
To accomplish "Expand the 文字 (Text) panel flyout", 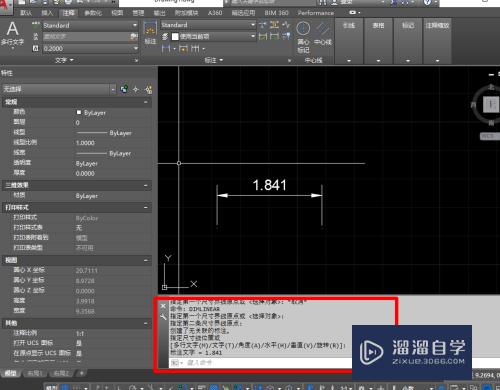I will pyautogui.click(x=64, y=60).
